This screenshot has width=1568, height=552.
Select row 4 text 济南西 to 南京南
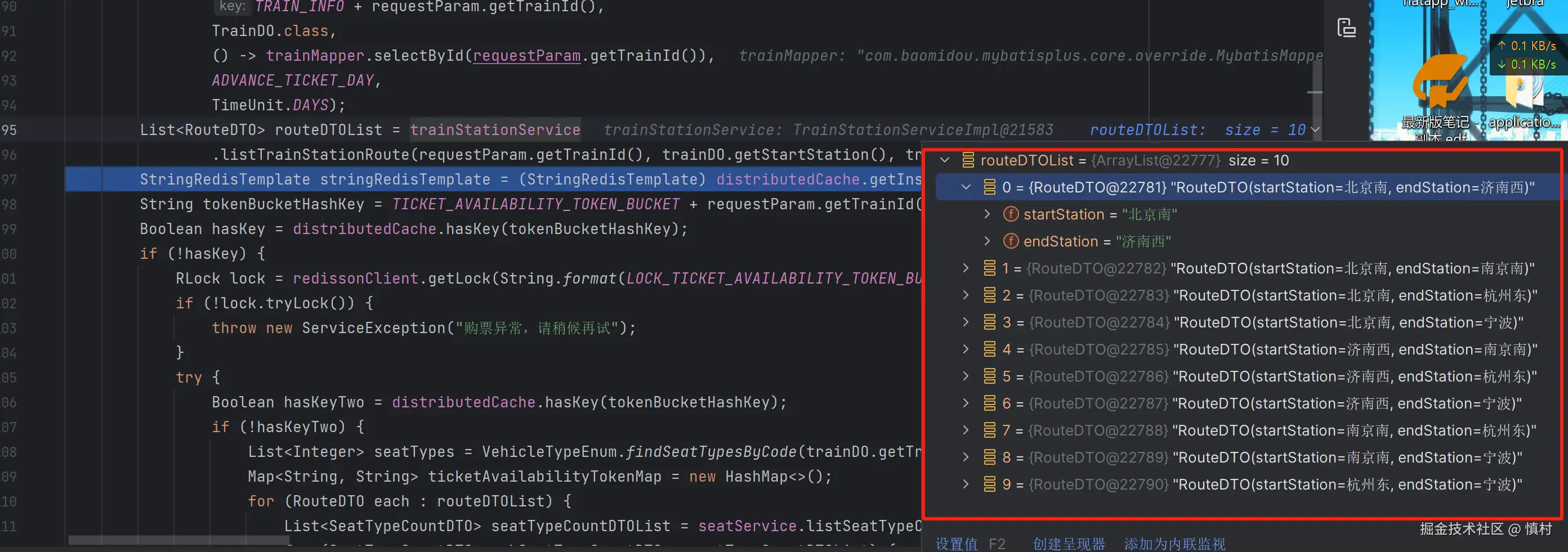click(x=1356, y=349)
